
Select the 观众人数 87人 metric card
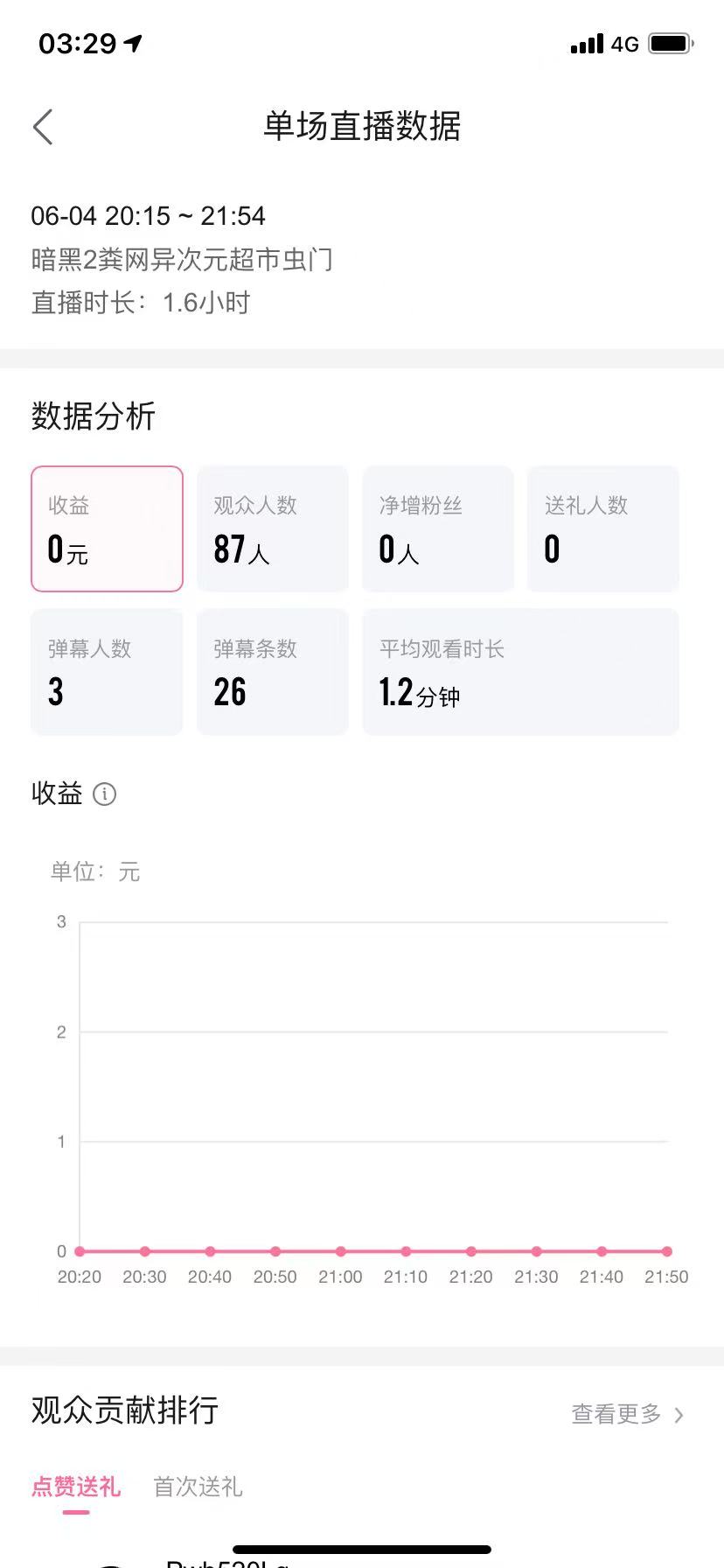tap(273, 528)
